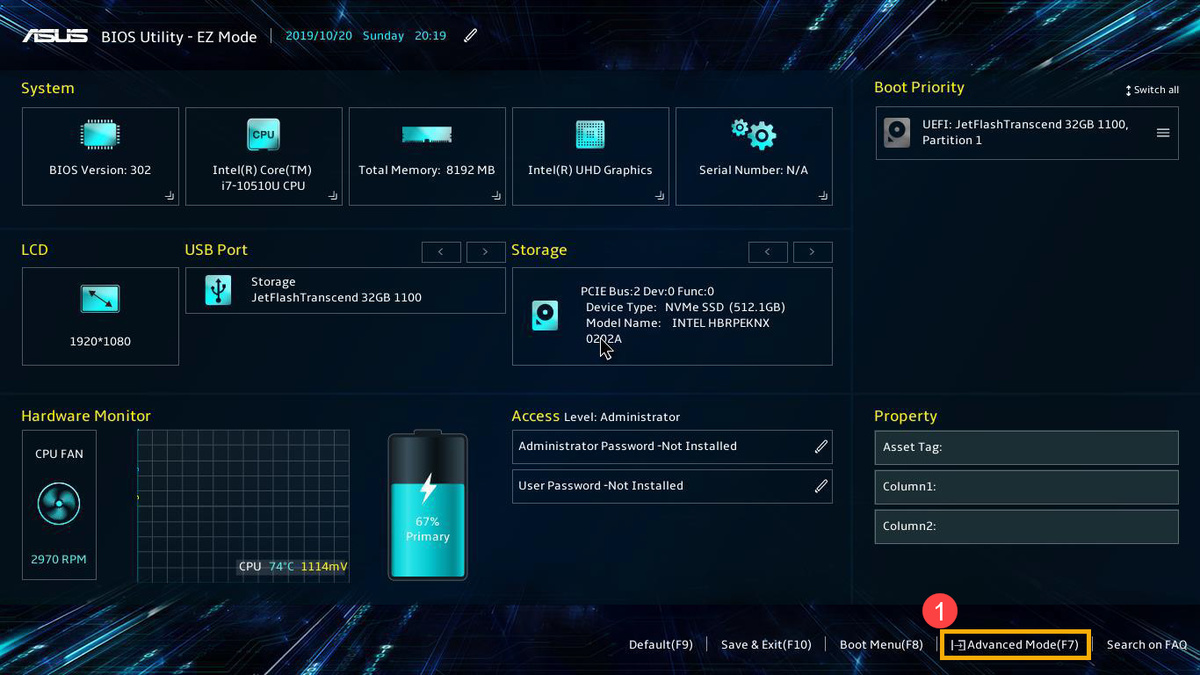Viewport: 1200px width, 675px height.
Task: Click the BIOS Version chip icon
Action: click(x=100, y=134)
